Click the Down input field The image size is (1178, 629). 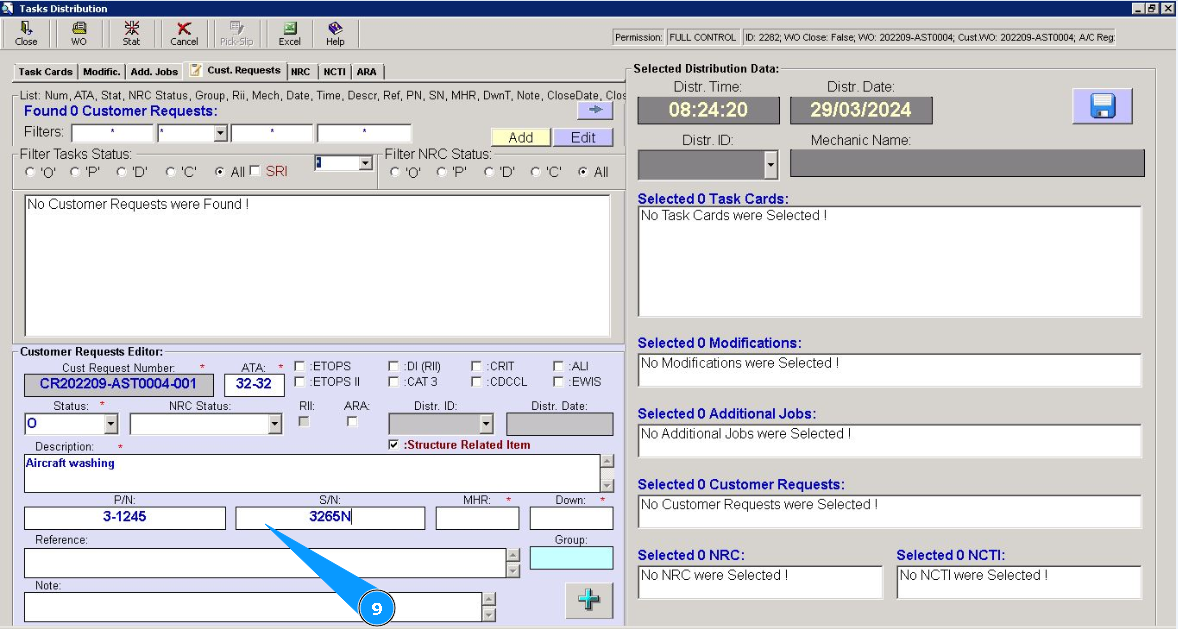coord(572,518)
